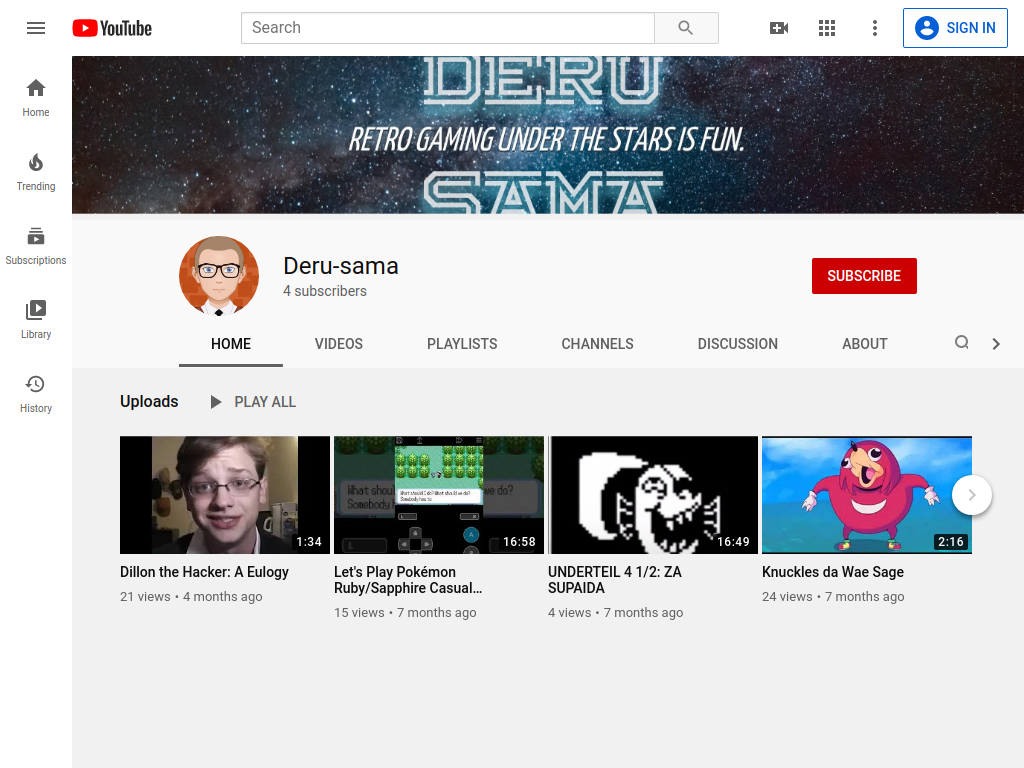Click title 'Knuckles da Wae Sage'
The width and height of the screenshot is (1024, 768).
(x=833, y=572)
